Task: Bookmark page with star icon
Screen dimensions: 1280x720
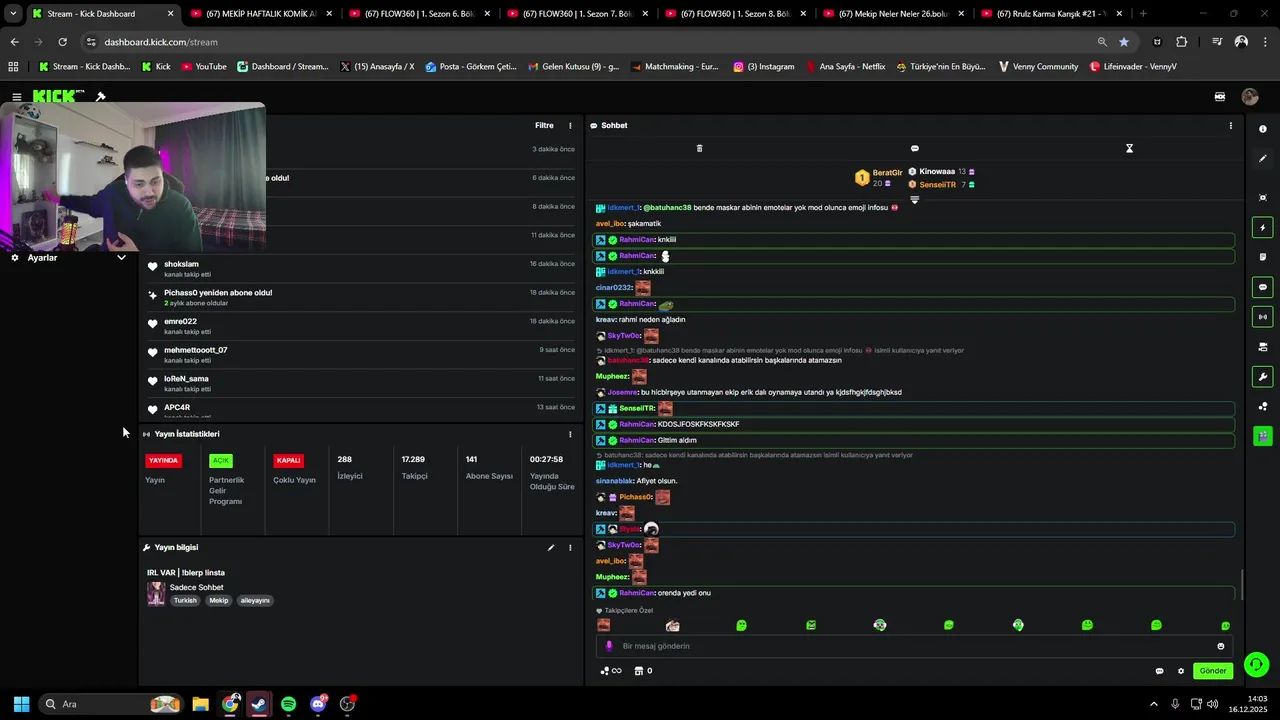Action: click(x=1124, y=42)
